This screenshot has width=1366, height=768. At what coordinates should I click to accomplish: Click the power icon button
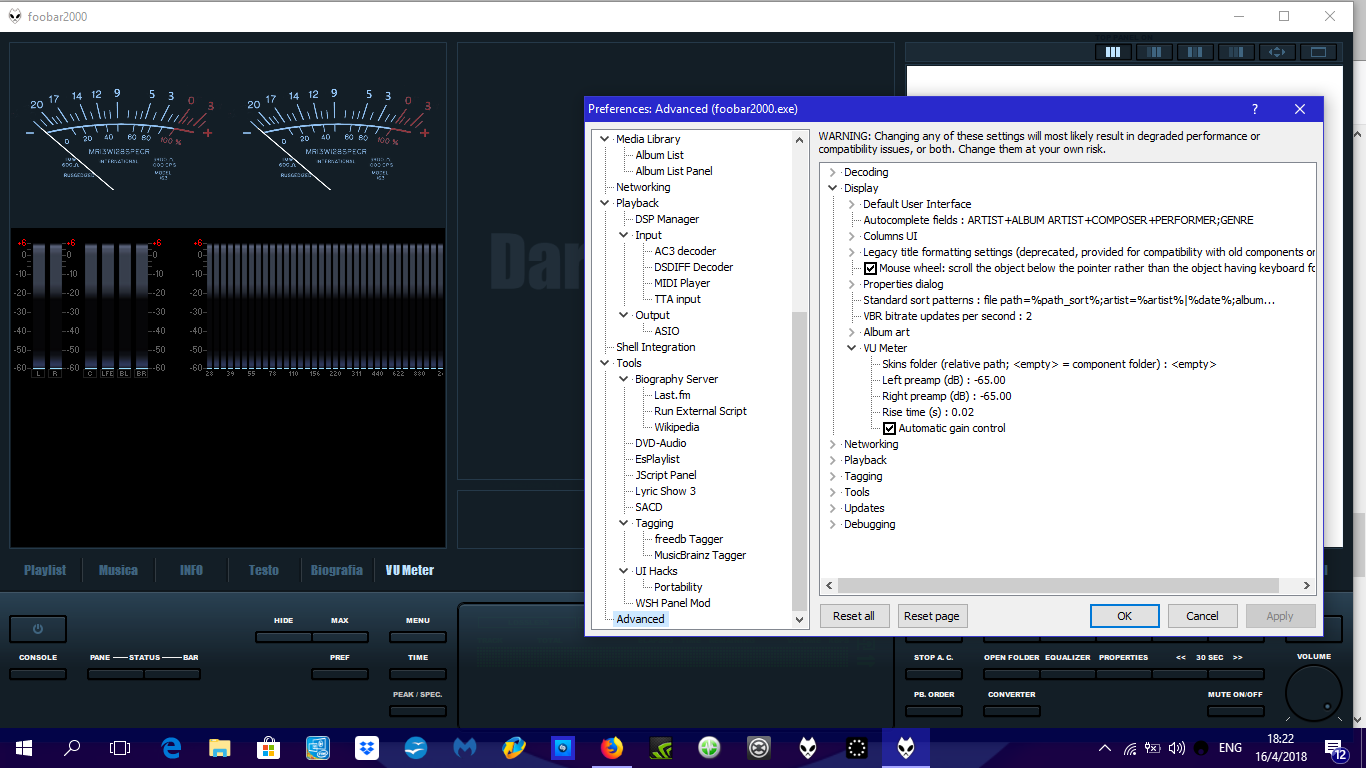point(38,629)
